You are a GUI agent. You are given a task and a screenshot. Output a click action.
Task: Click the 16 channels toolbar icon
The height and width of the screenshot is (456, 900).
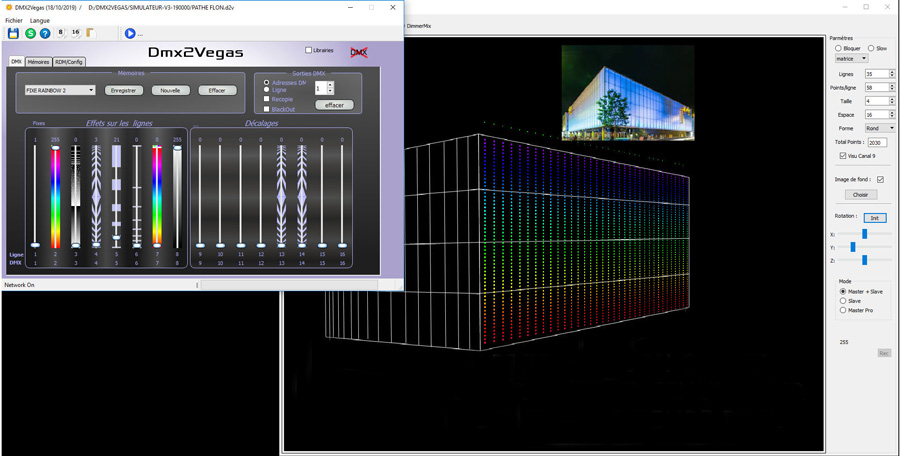[76, 33]
